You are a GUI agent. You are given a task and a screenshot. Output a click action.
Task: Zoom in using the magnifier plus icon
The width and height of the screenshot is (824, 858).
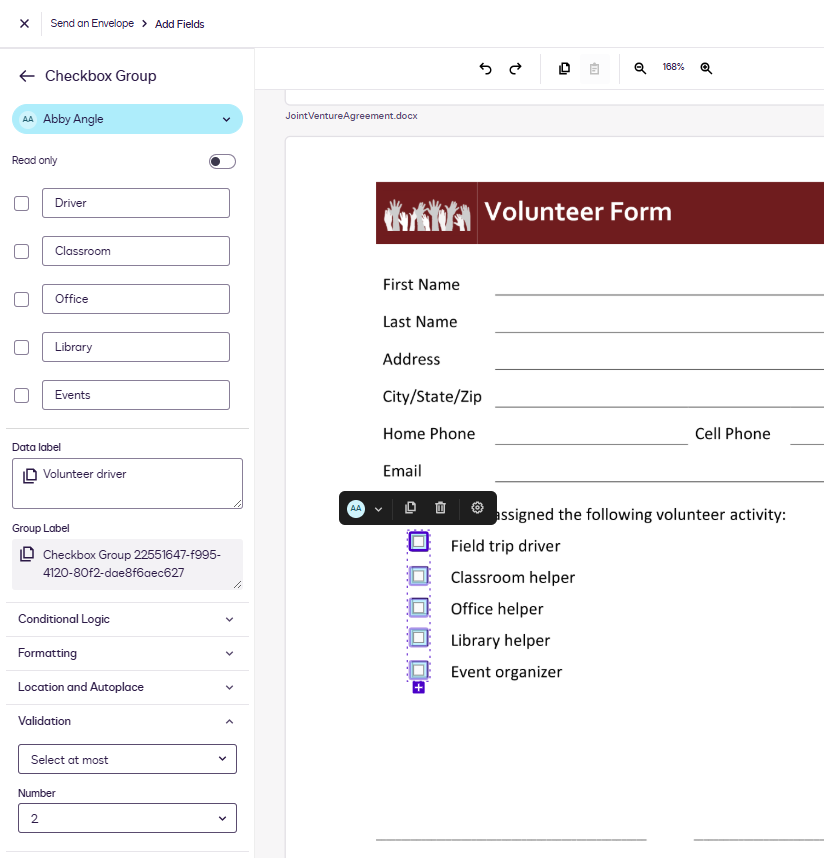coord(706,69)
